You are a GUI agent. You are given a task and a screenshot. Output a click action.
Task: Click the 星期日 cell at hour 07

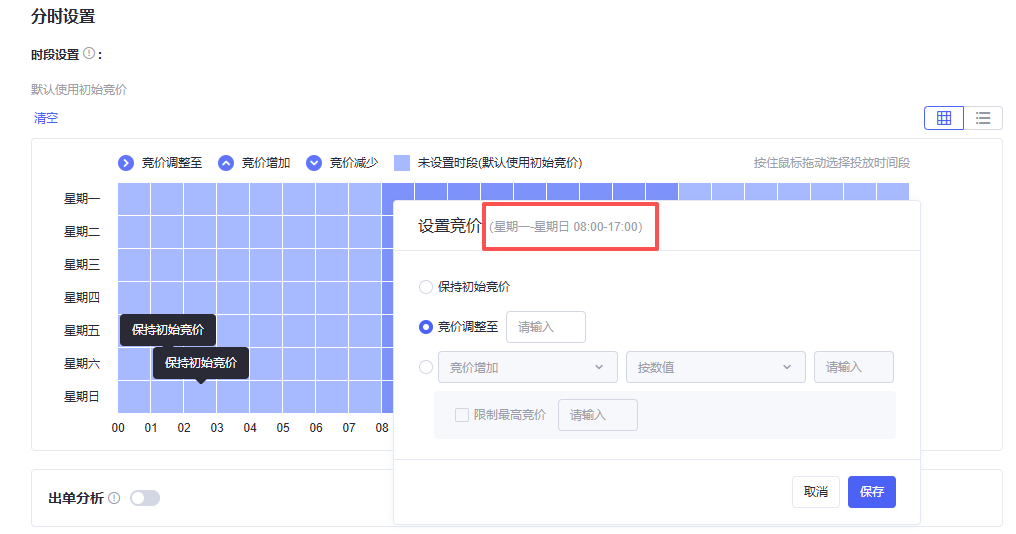click(365, 397)
